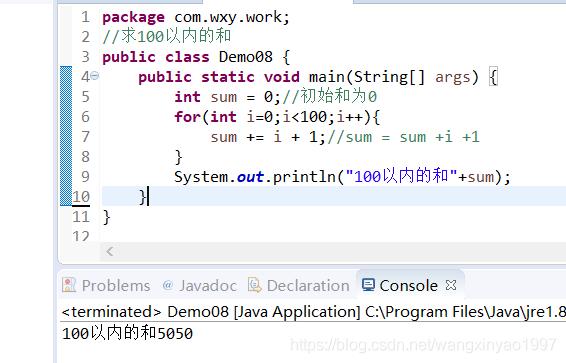This screenshot has width=566, height=363.
Task: Click the class name Demo08 in code
Action: (245, 57)
